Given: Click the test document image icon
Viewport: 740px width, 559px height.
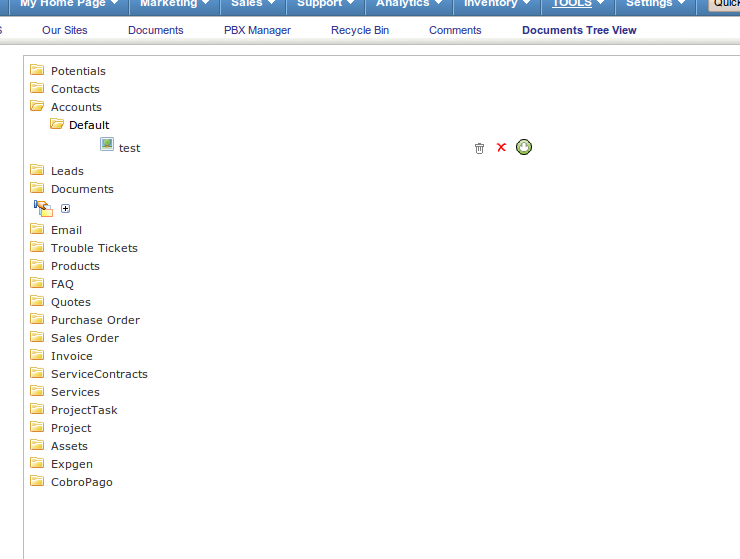Looking at the screenshot, I should coord(107,144).
